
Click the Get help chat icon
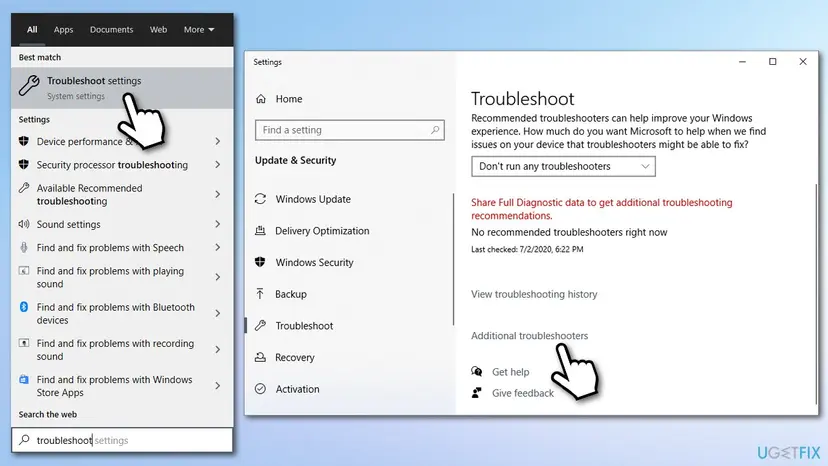[x=477, y=371]
